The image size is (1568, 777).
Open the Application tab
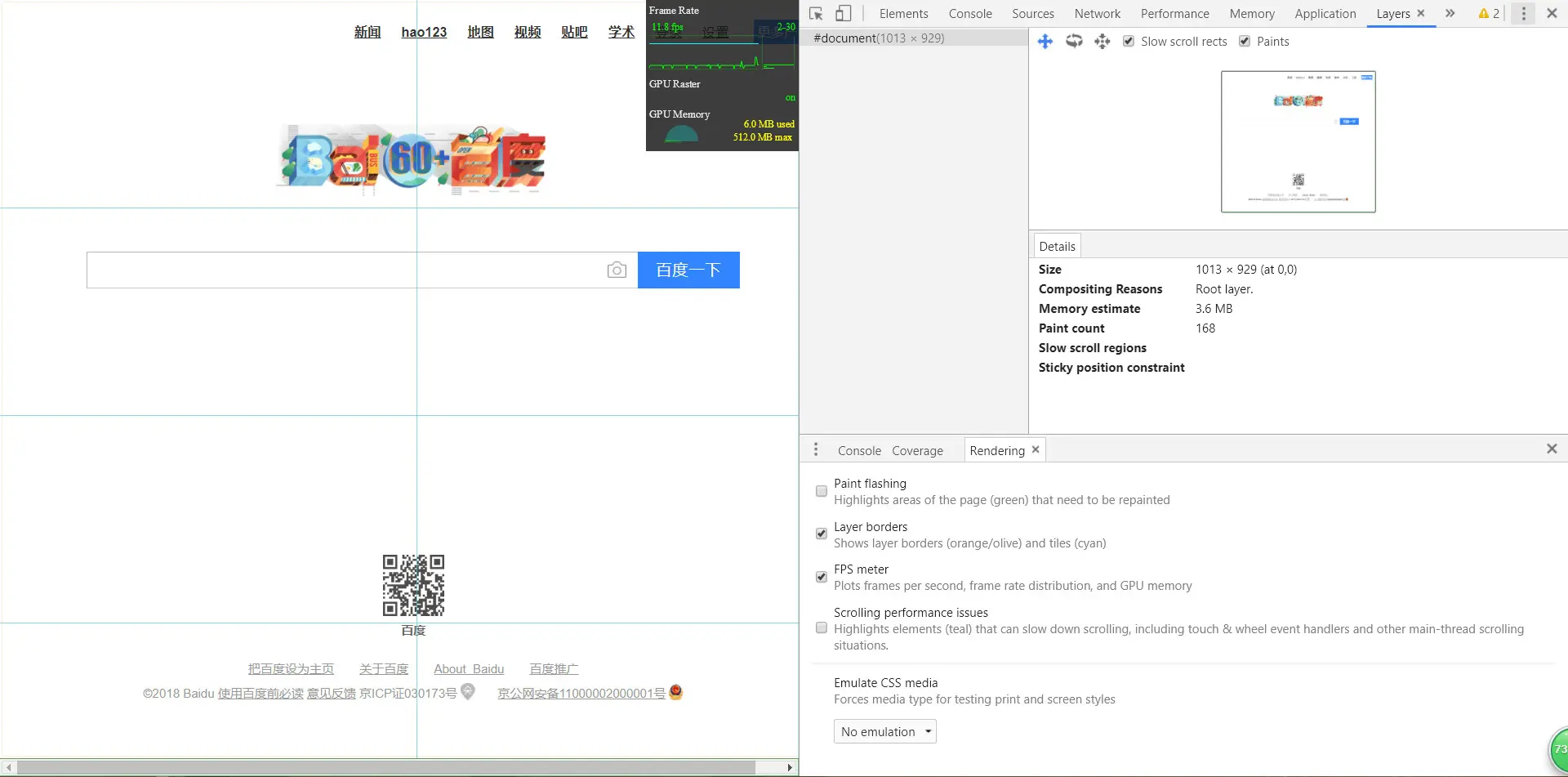(x=1325, y=14)
